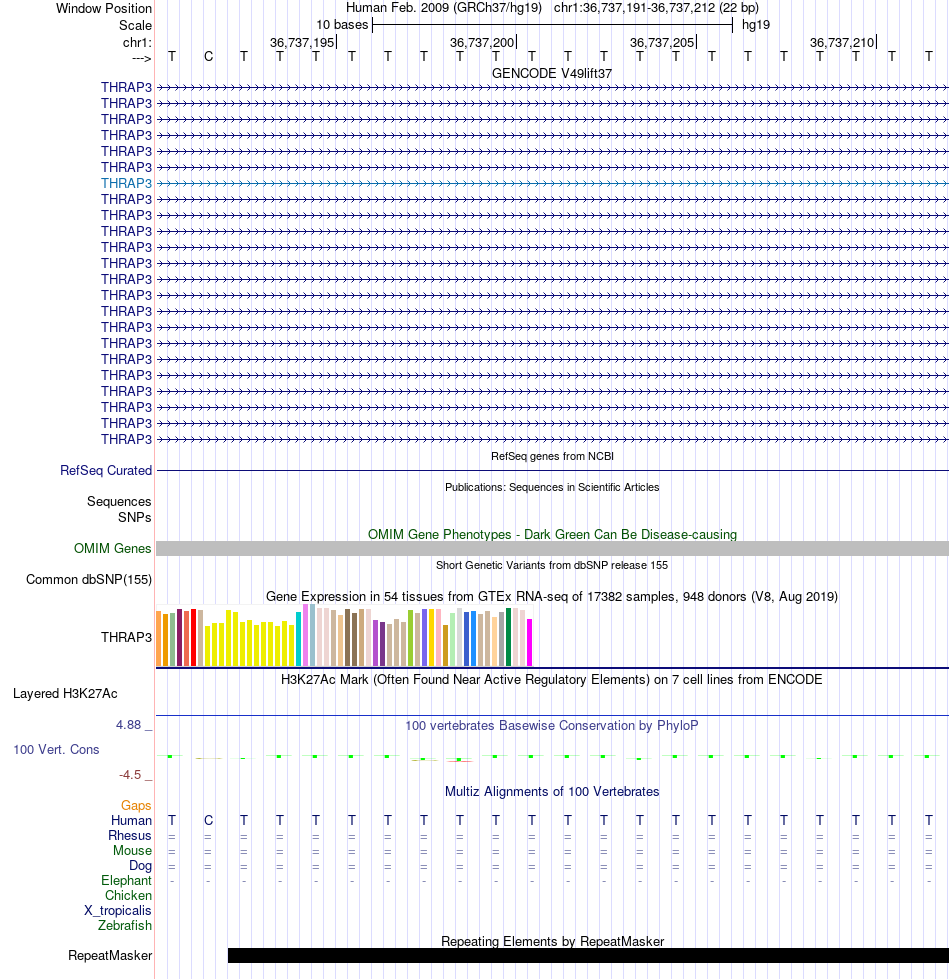
Task: Click the 36,737,195 coordinate marker
Action: (303, 42)
